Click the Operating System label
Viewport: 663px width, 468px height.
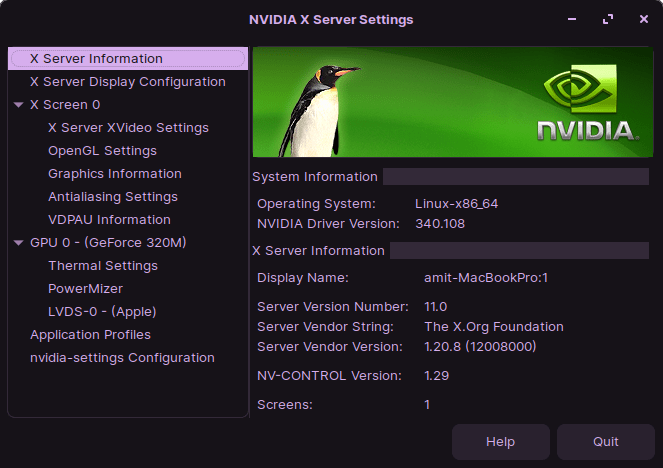pyautogui.click(x=316, y=204)
